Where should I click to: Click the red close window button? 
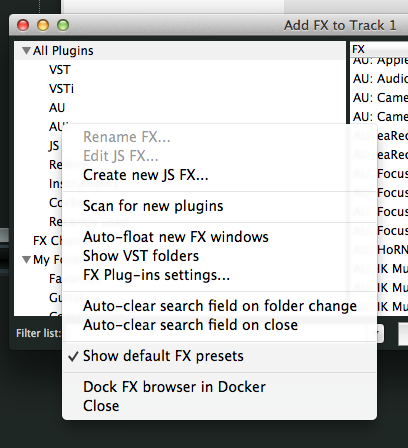coord(23,25)
